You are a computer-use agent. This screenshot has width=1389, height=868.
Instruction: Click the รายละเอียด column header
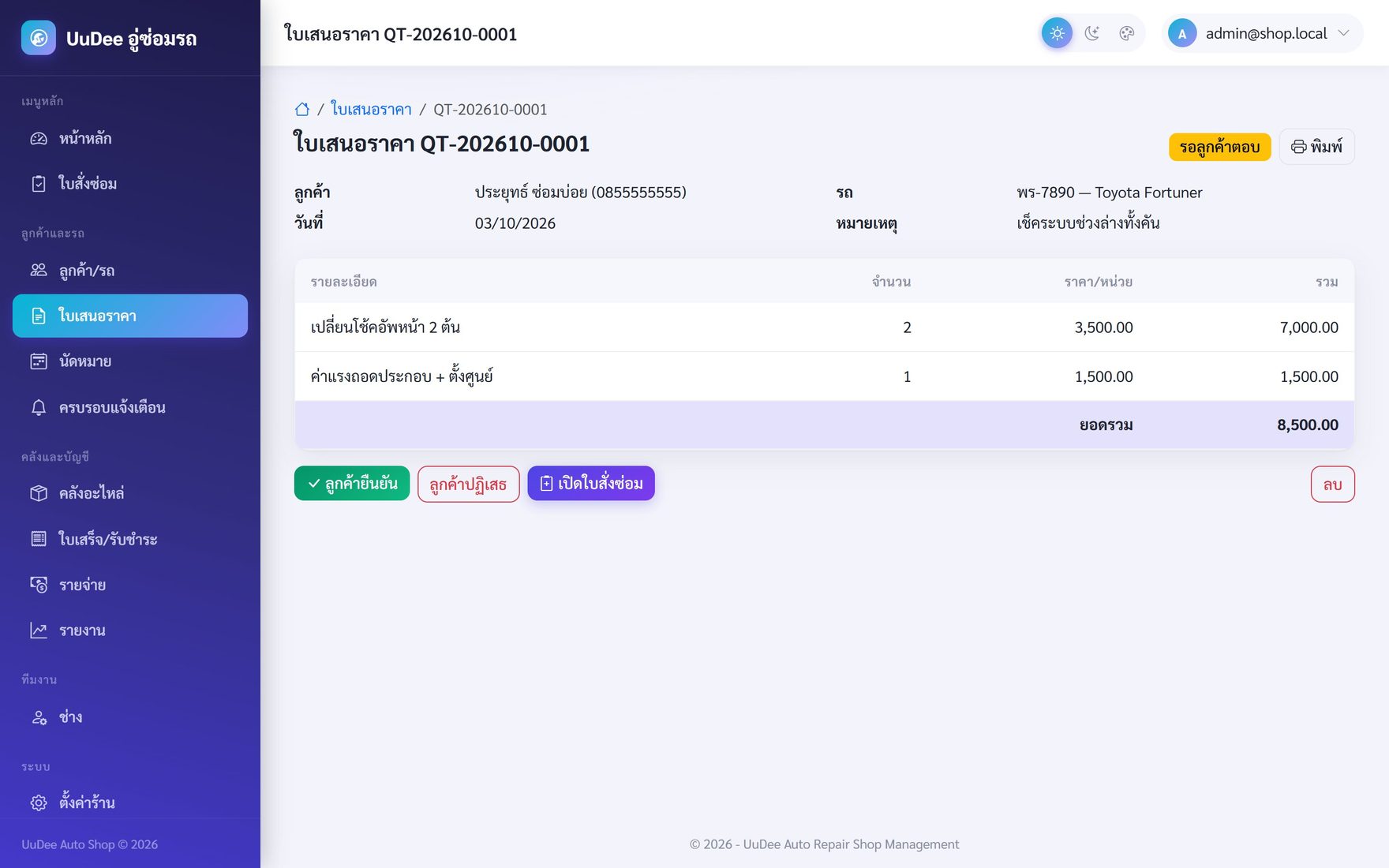pos(343,282)
